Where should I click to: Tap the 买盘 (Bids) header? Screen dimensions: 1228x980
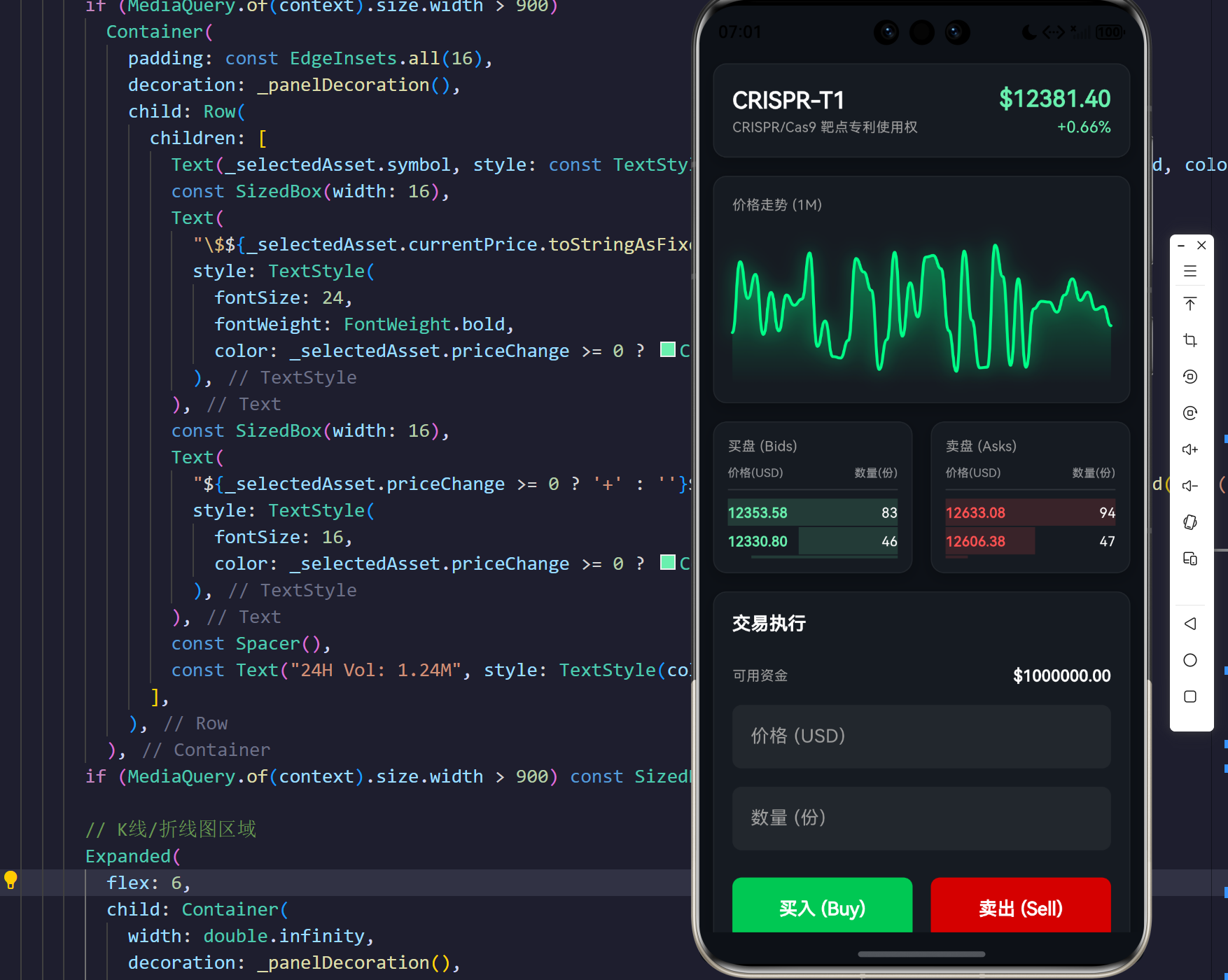pos(762,447)
